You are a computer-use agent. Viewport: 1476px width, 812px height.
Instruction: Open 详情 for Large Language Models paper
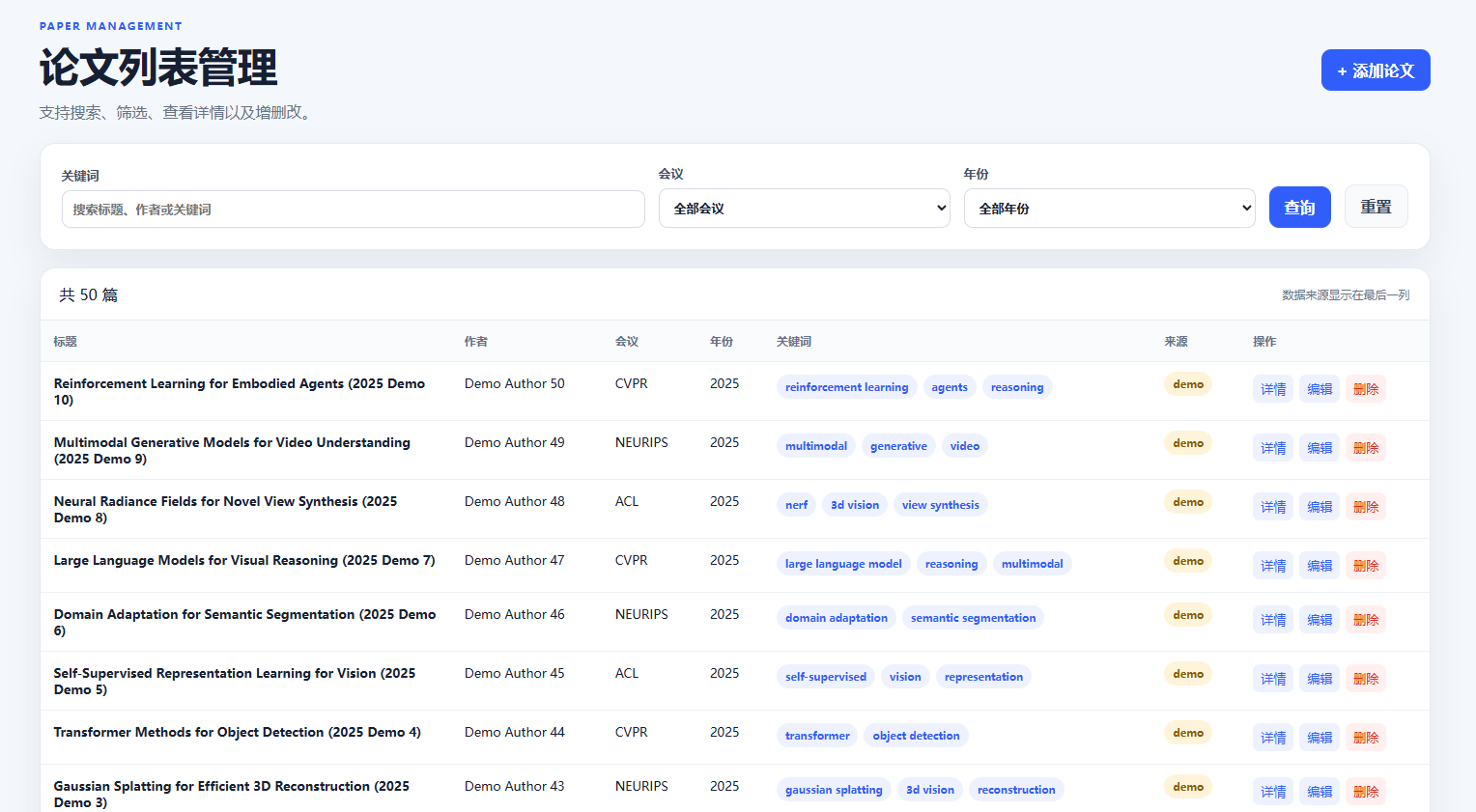(1273, 566)
